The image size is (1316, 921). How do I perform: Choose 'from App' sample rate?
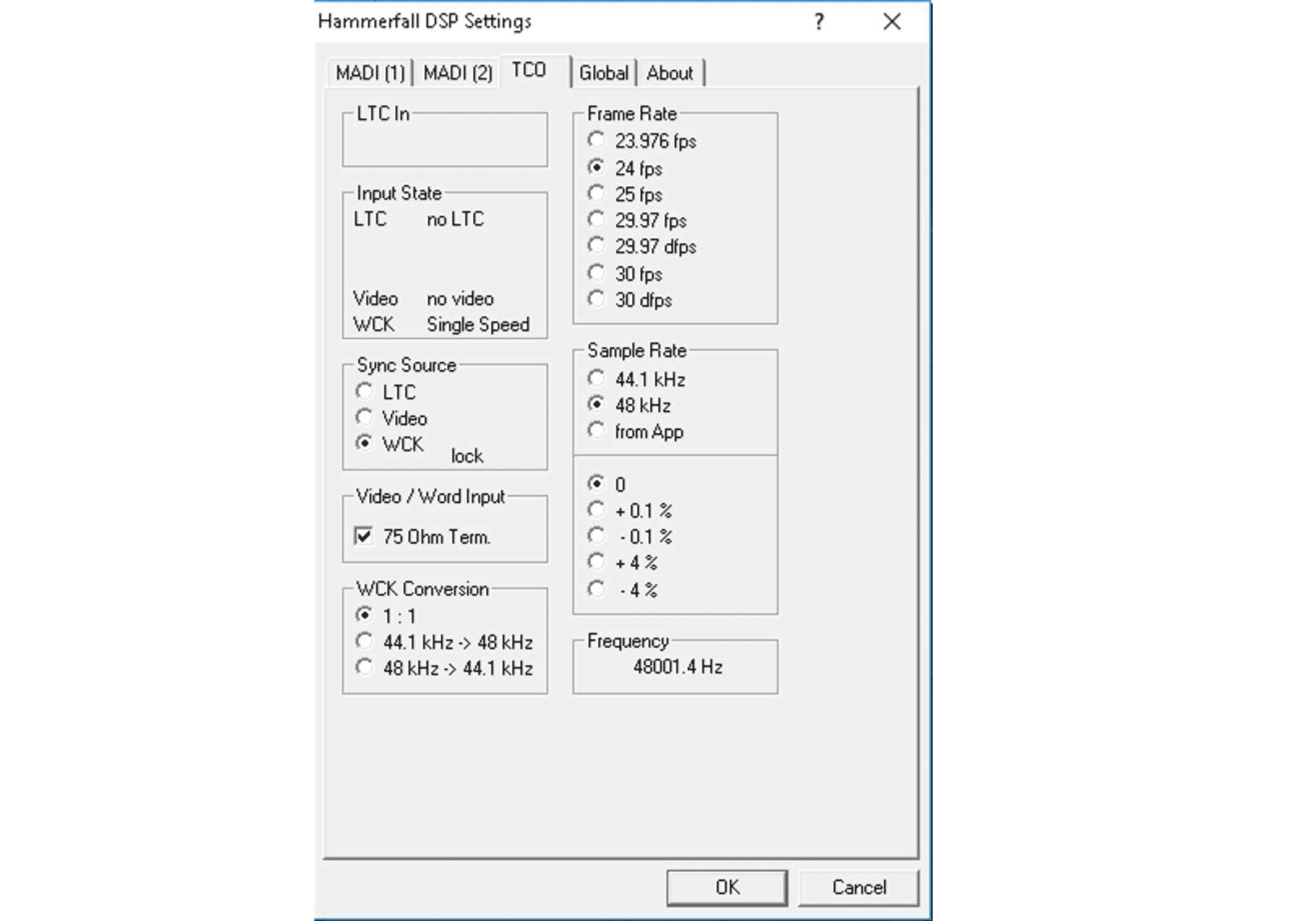coord(597,432)
